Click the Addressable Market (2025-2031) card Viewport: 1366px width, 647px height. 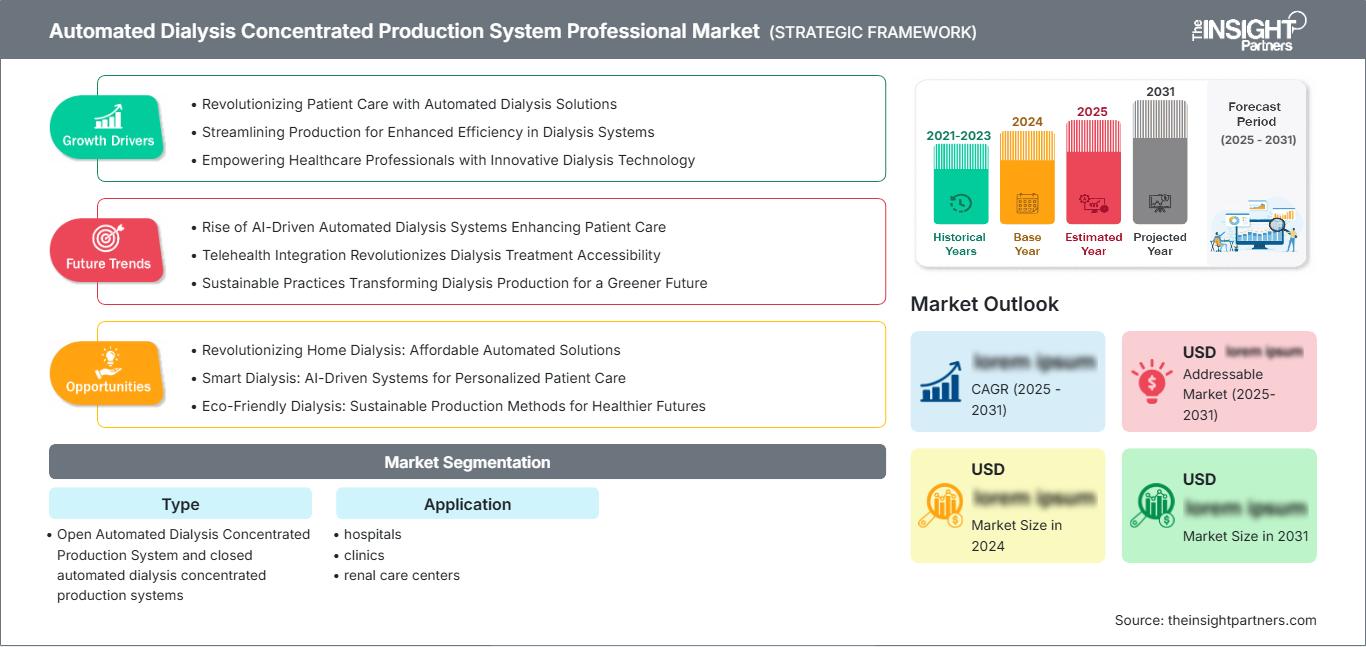(1219, 381)
